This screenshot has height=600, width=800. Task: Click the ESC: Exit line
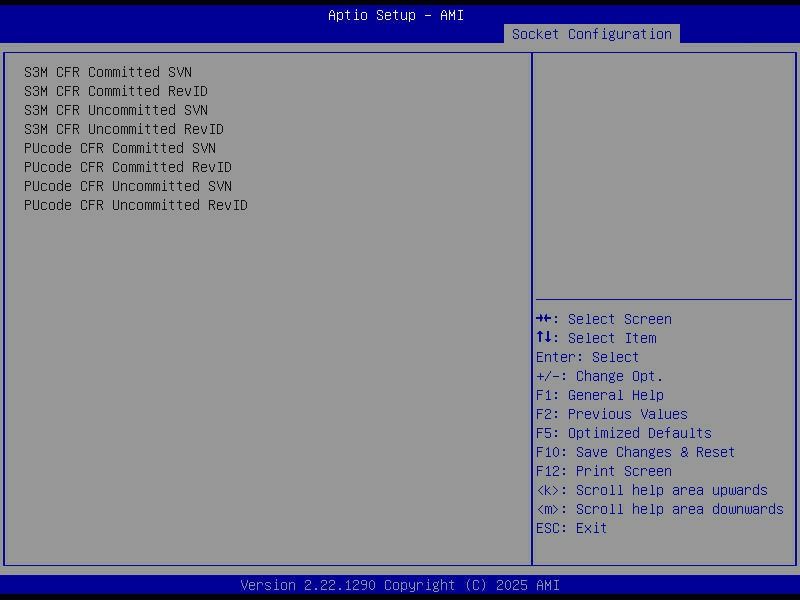(571, 528)
